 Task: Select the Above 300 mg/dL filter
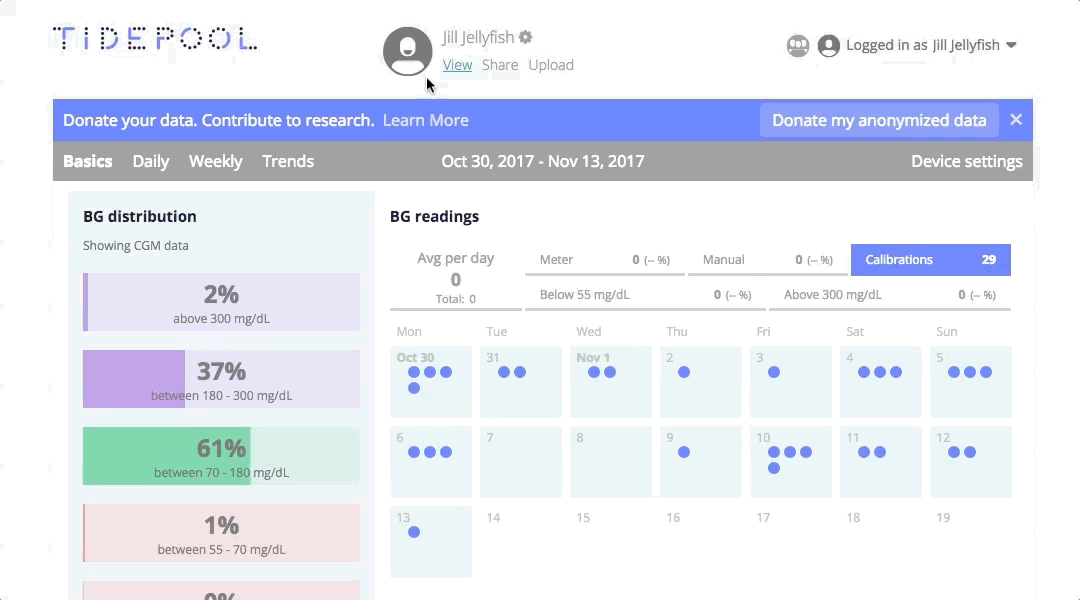click(x=890, y=295)
